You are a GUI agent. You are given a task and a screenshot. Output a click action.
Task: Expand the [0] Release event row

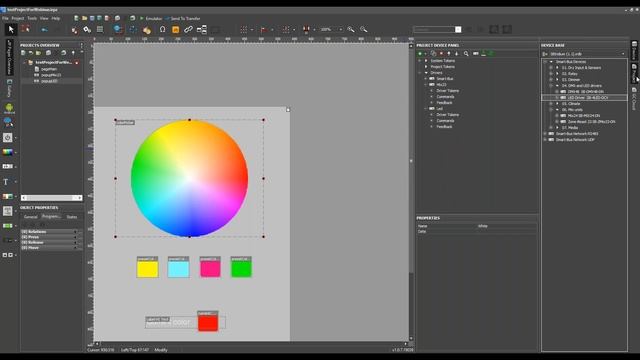[x=51, y=242]
